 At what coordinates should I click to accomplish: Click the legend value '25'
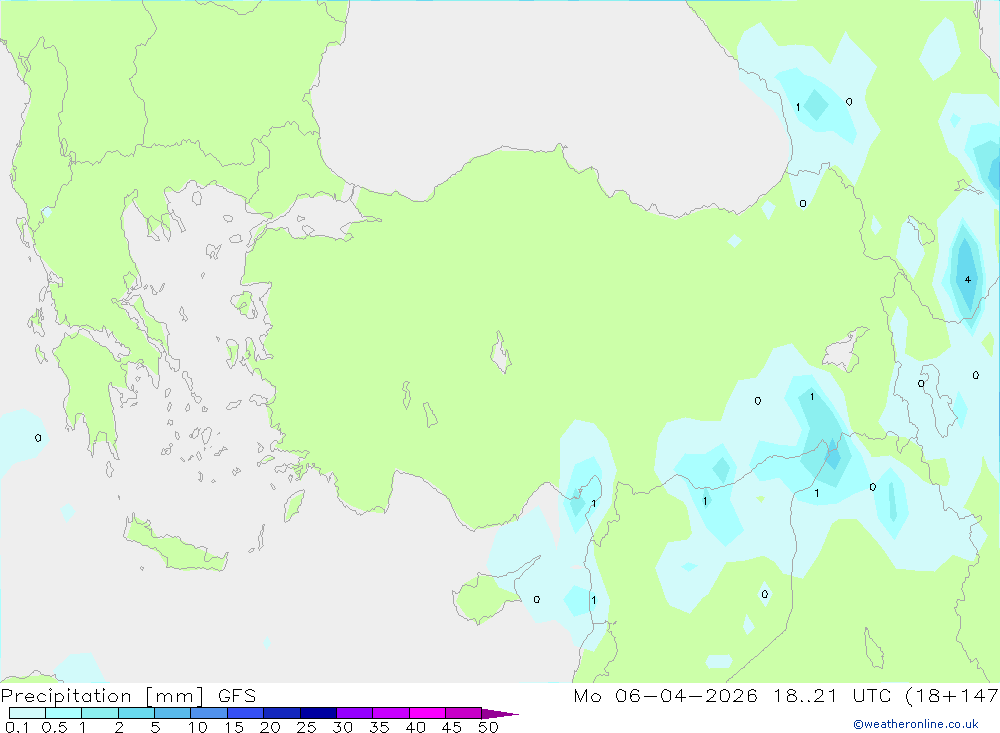306,727
